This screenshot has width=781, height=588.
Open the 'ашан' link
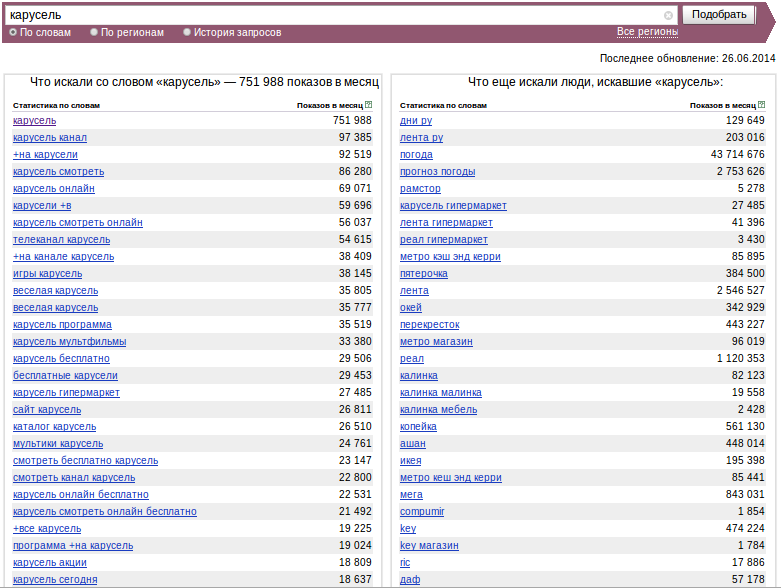[413, 443]
